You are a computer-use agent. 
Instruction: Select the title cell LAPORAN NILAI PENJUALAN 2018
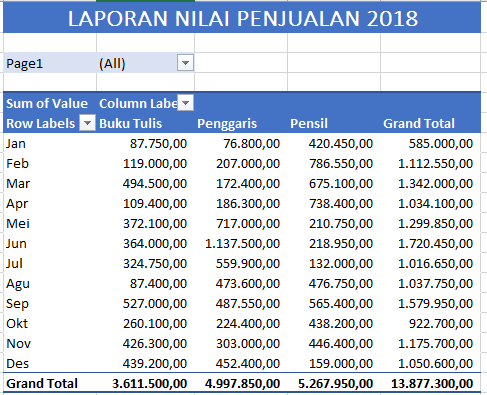point(242,18)
